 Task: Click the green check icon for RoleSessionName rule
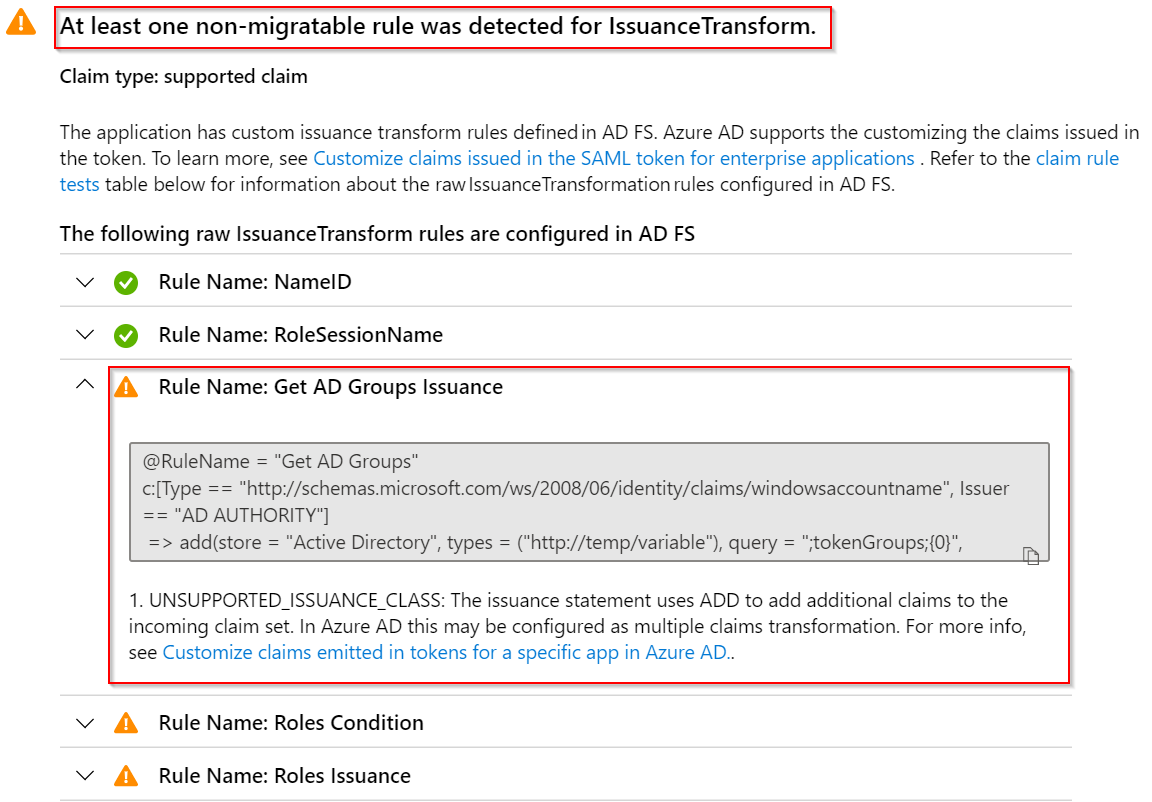(x=125, y=335)
